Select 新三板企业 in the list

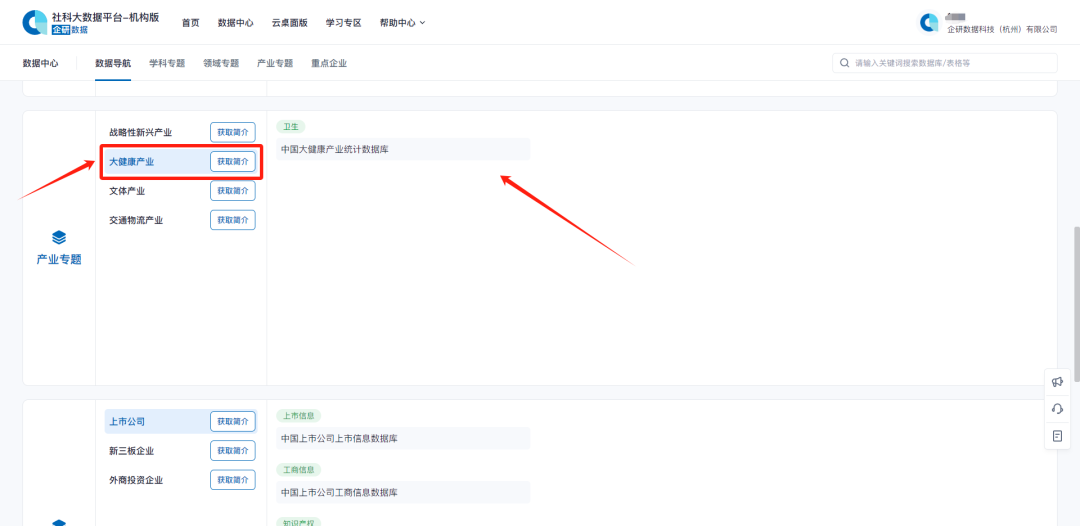coord(132,451)
